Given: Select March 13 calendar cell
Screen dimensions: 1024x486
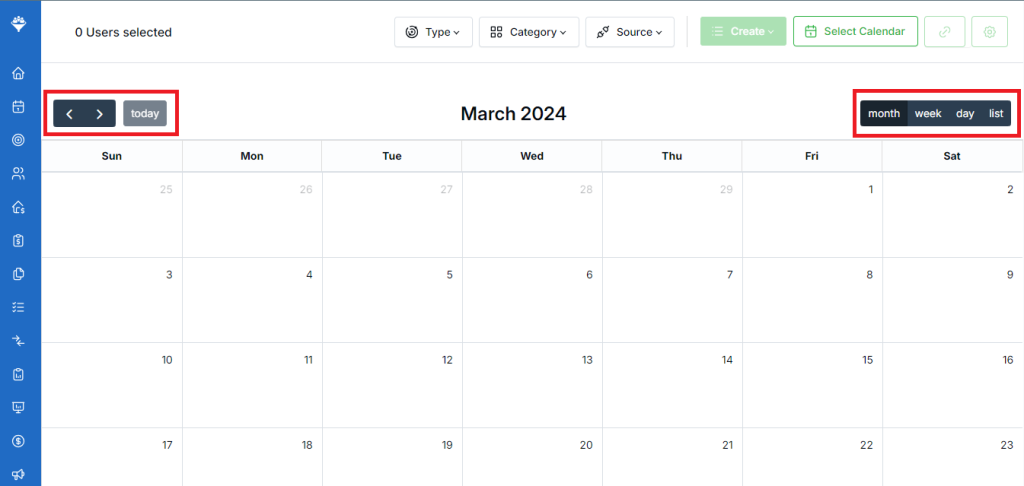Looking at the screenshot, I should (532, 385).
